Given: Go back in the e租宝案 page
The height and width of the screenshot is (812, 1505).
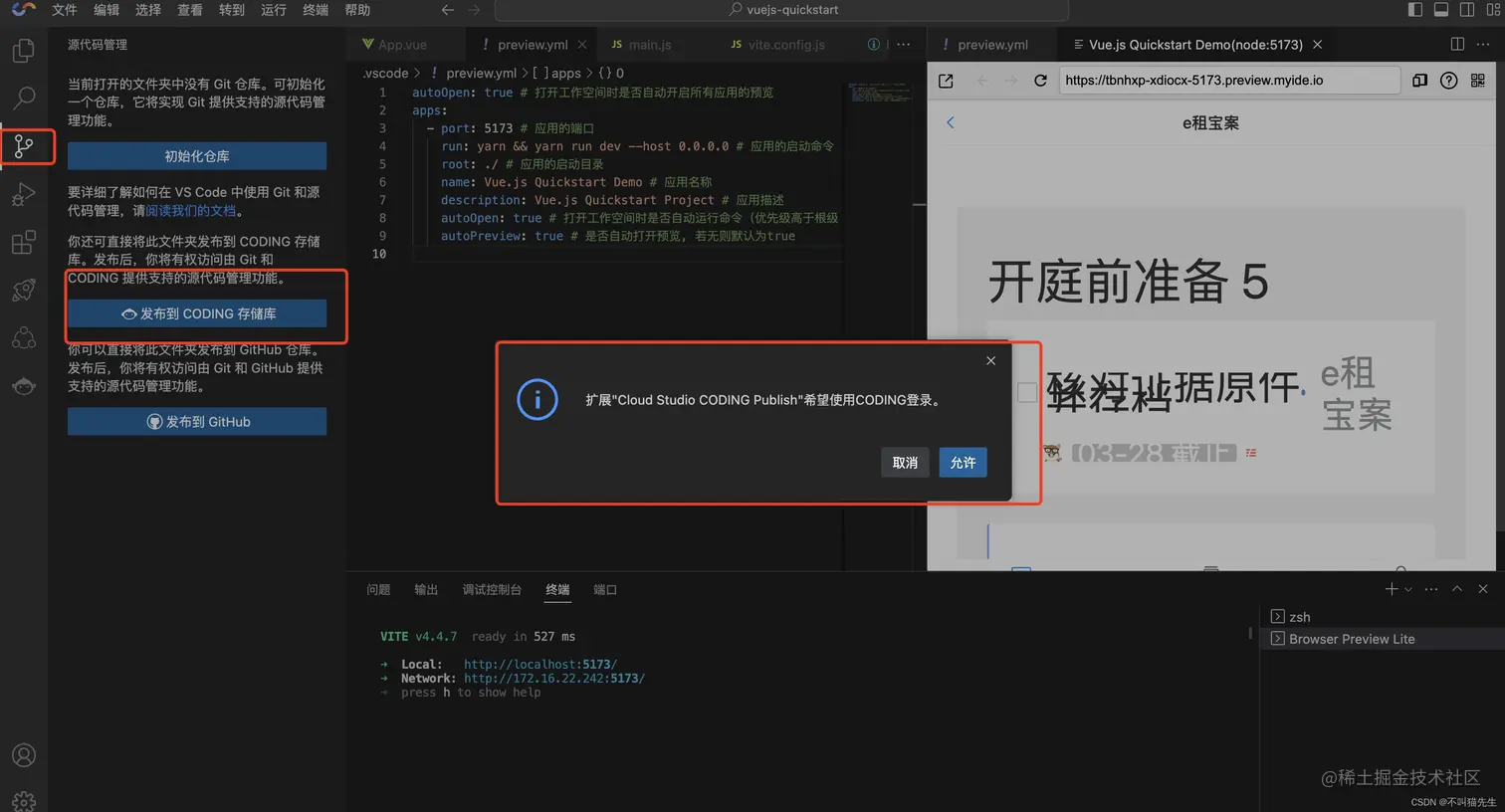Looking at the screenshot, I should 951,122.
